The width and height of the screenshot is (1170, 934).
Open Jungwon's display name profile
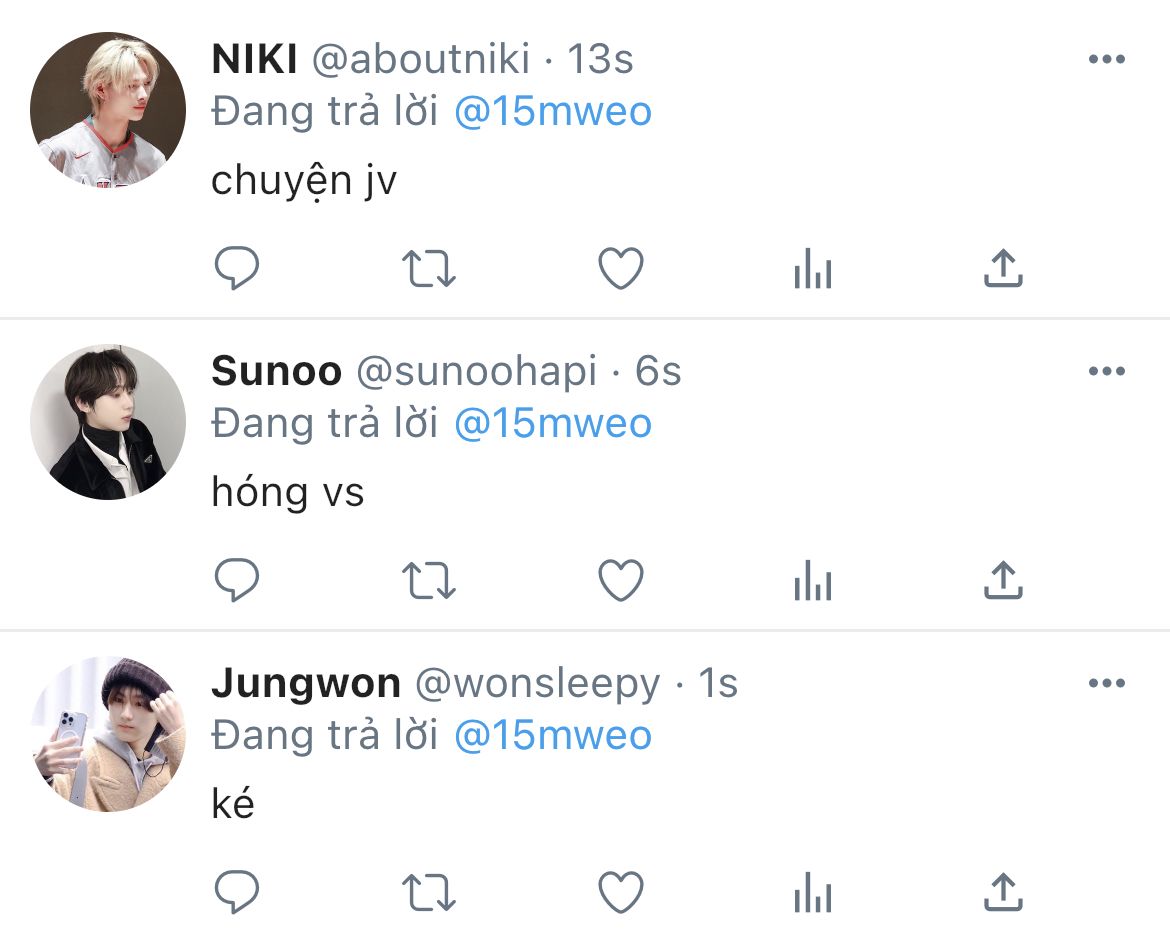[306, 684]
